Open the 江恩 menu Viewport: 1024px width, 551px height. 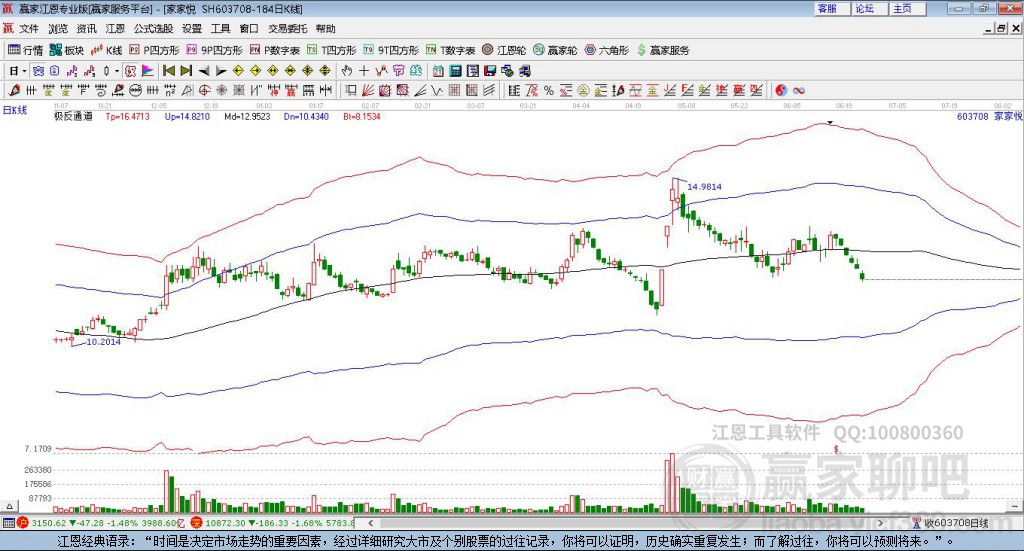click(115, 29)
